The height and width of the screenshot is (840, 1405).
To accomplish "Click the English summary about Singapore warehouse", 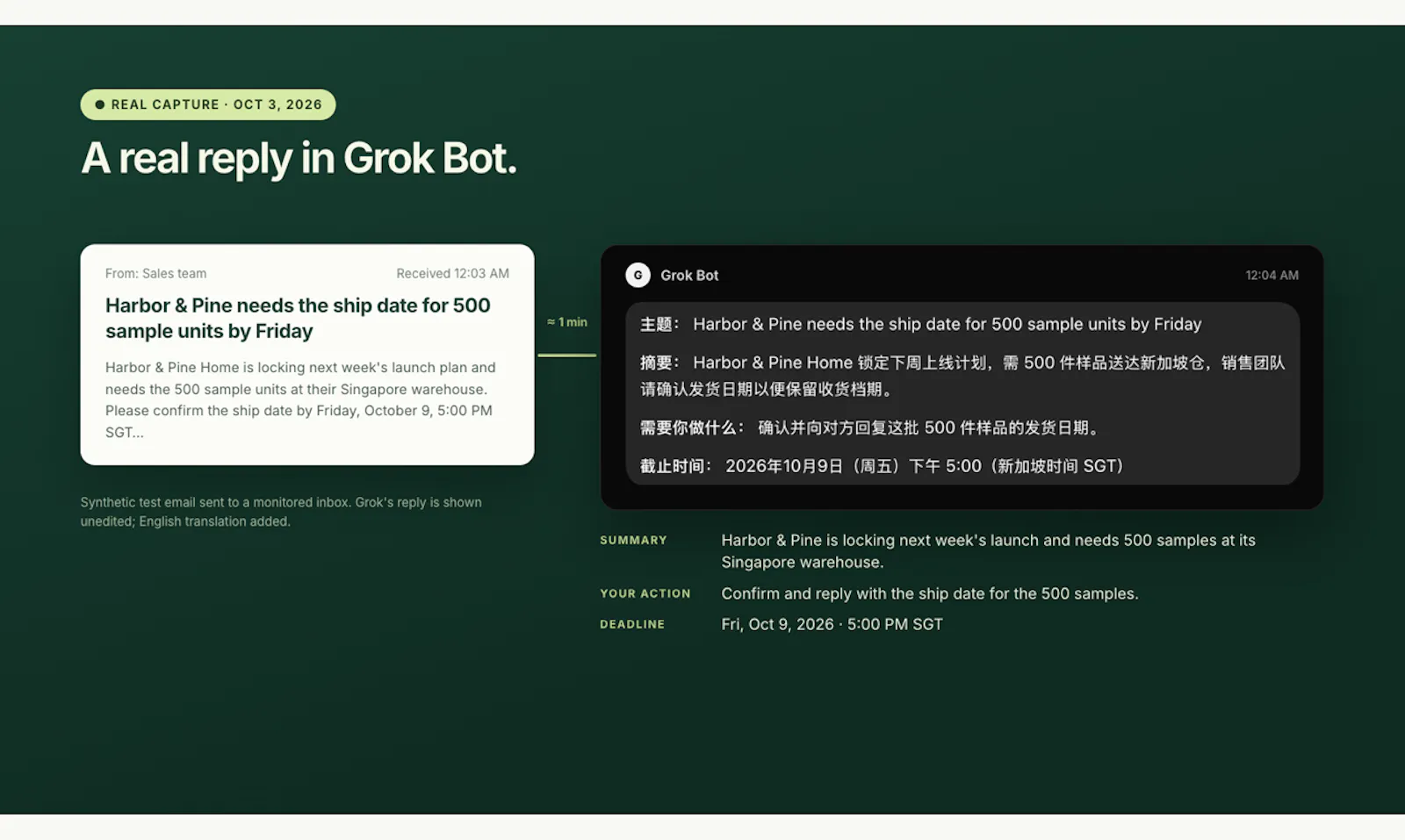I will tap(988, 551).
